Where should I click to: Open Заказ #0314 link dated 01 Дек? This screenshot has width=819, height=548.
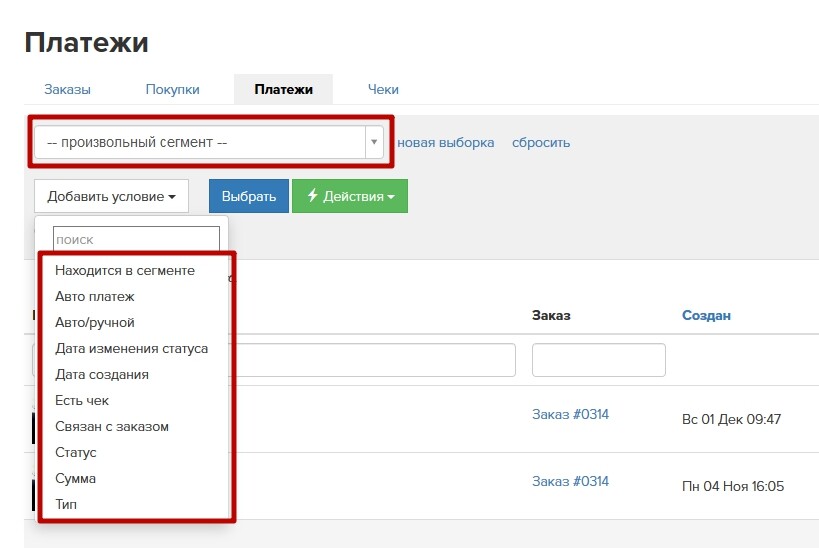[x=570, y=414]
